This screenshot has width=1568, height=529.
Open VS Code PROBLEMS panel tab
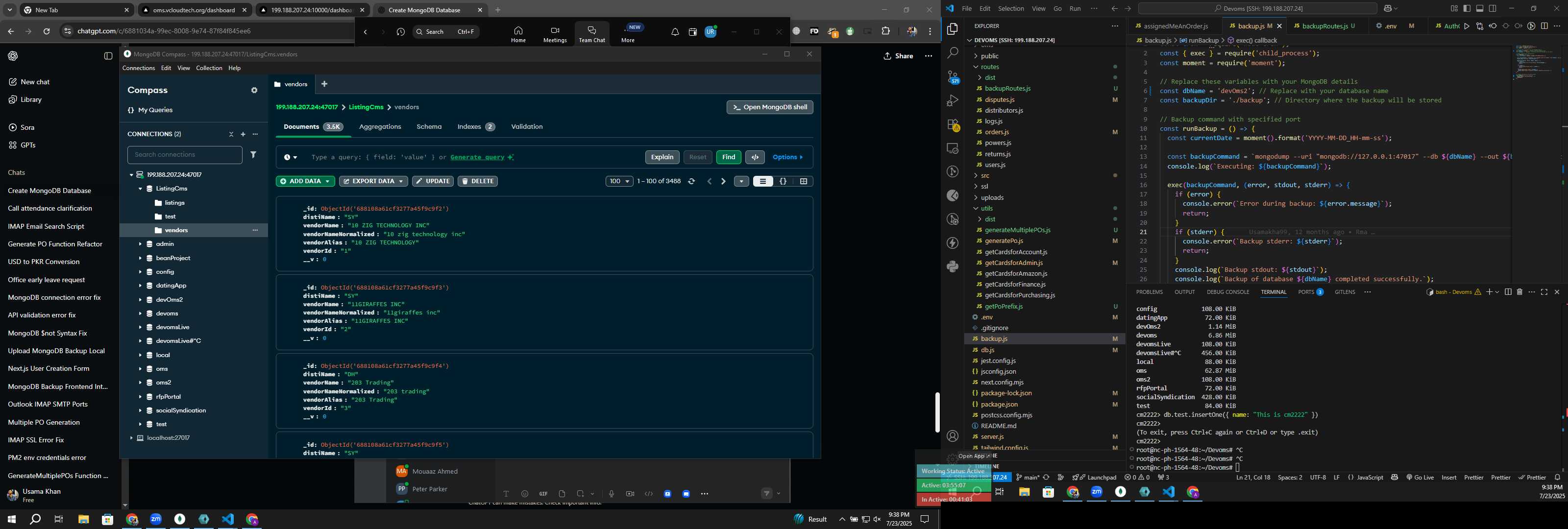tap(1149, 292)
